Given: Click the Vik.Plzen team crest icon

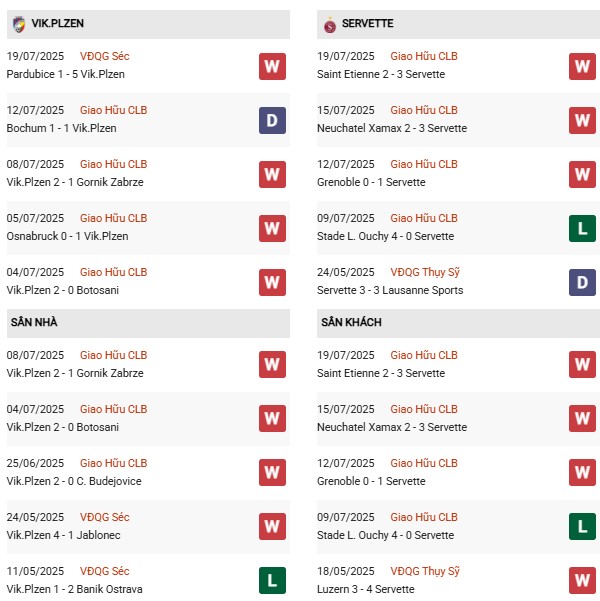Looking at the screenshot, I should (19, 23).
